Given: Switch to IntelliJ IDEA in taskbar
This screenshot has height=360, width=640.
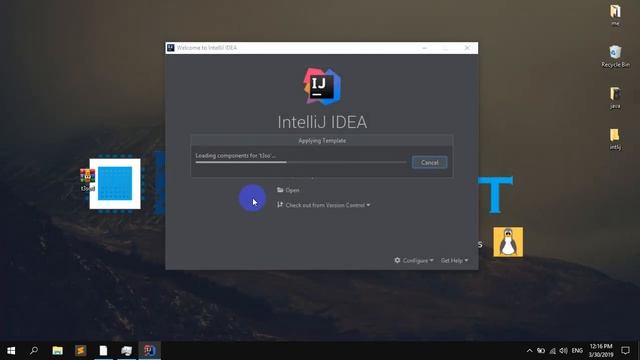Looking at the screenshot, I should 149,350.
